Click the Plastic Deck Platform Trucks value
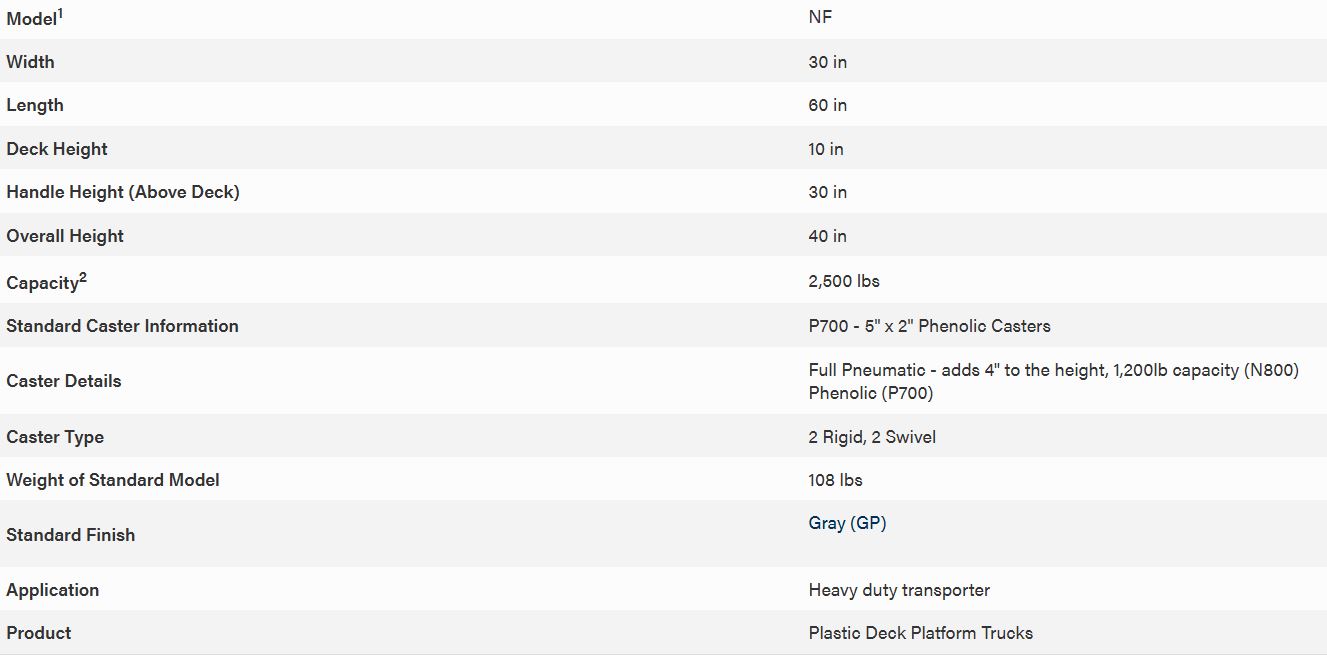1327x656 pixels. point(920,633)
